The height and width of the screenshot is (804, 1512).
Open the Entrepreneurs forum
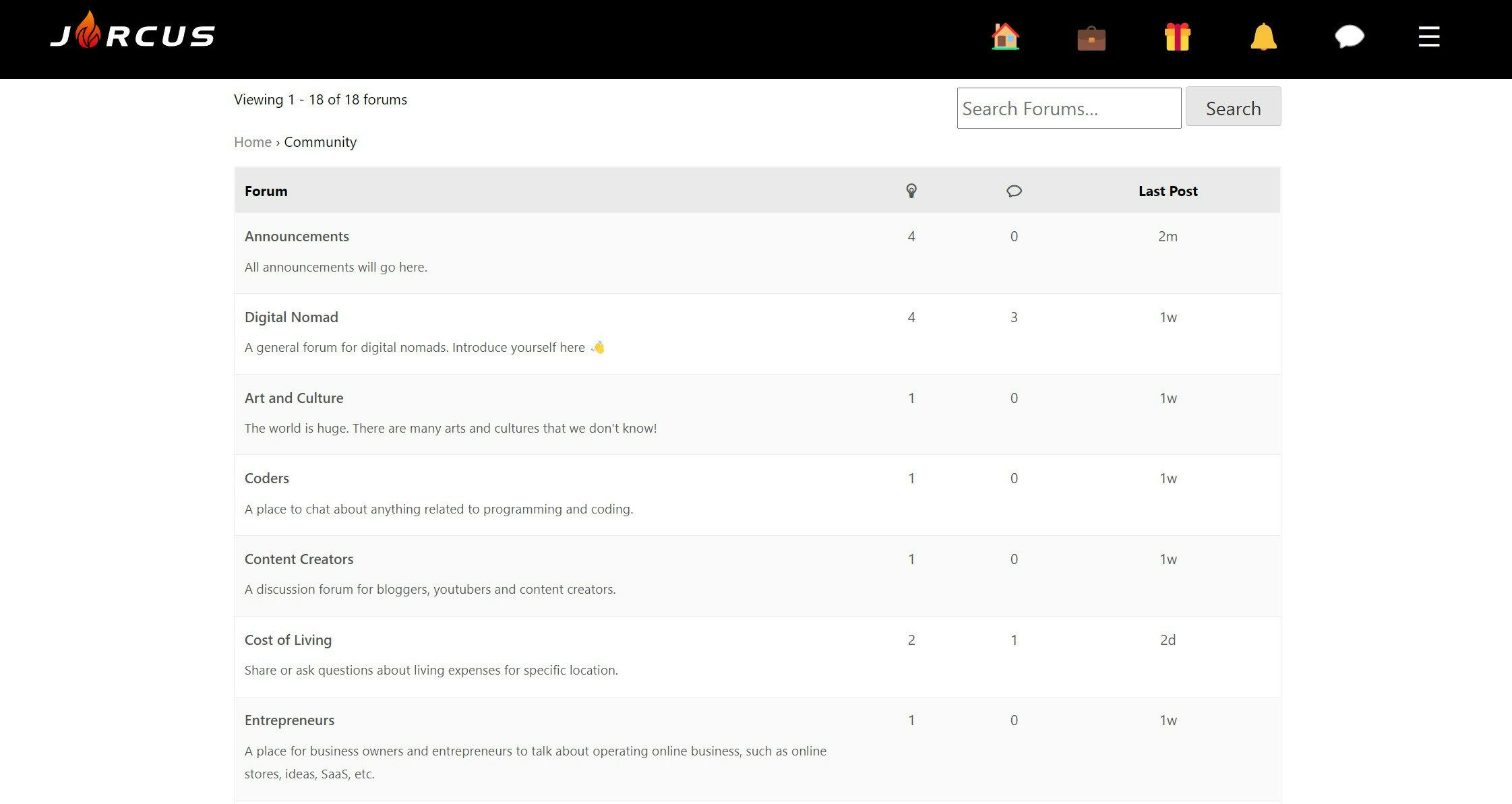coord(289,720)
